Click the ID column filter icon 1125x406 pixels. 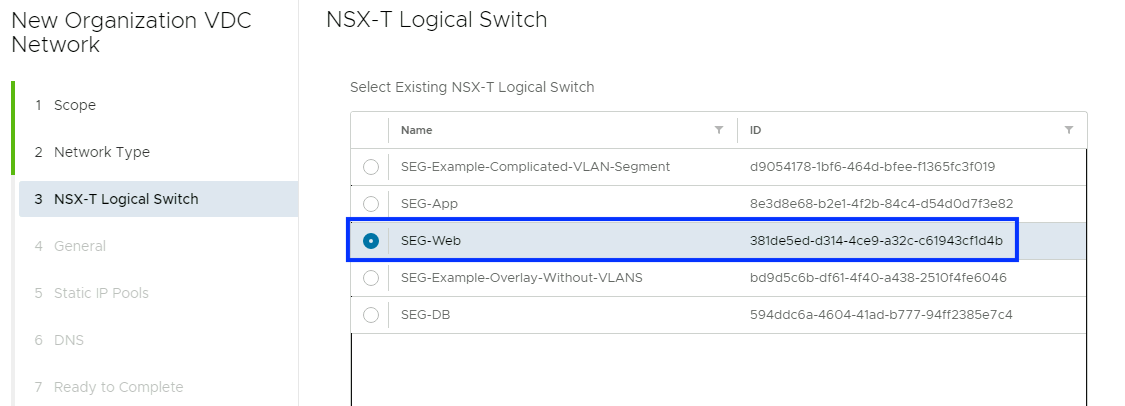[x=1069, y=130]
